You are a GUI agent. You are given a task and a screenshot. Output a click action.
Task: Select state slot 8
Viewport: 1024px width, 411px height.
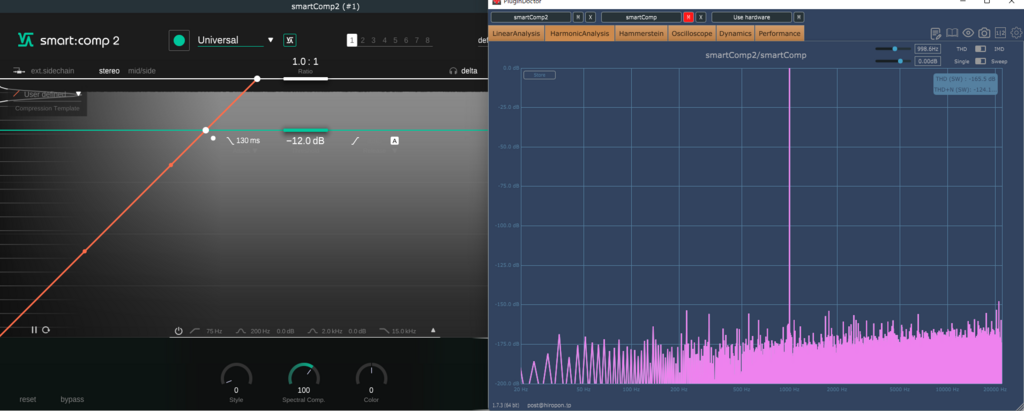point(427,41)
